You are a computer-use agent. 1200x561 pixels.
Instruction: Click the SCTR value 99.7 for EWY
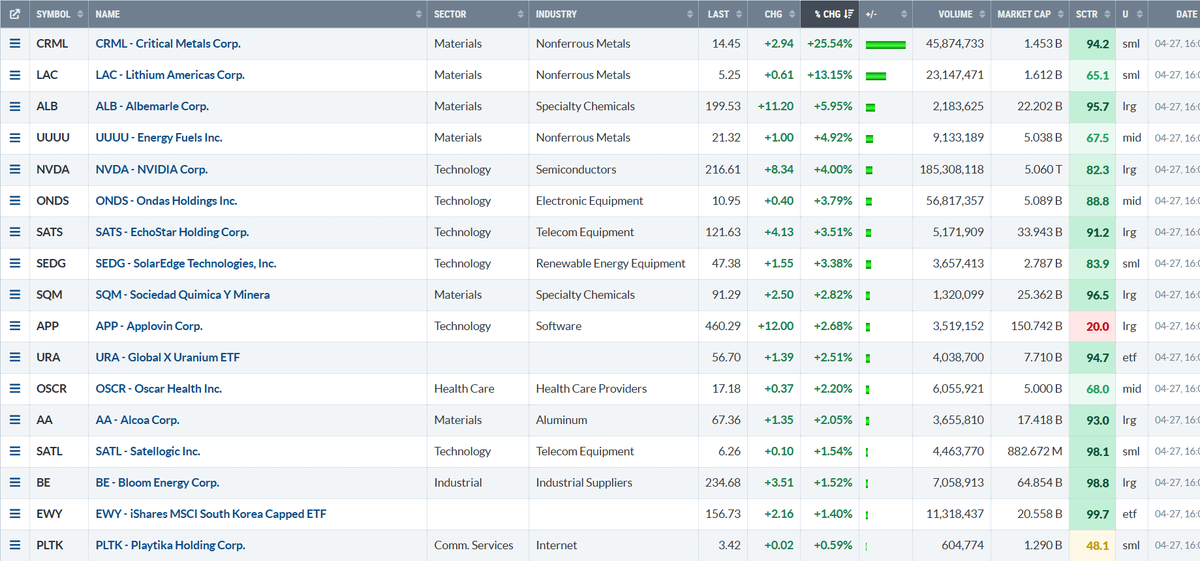[x=1092, y=514]
